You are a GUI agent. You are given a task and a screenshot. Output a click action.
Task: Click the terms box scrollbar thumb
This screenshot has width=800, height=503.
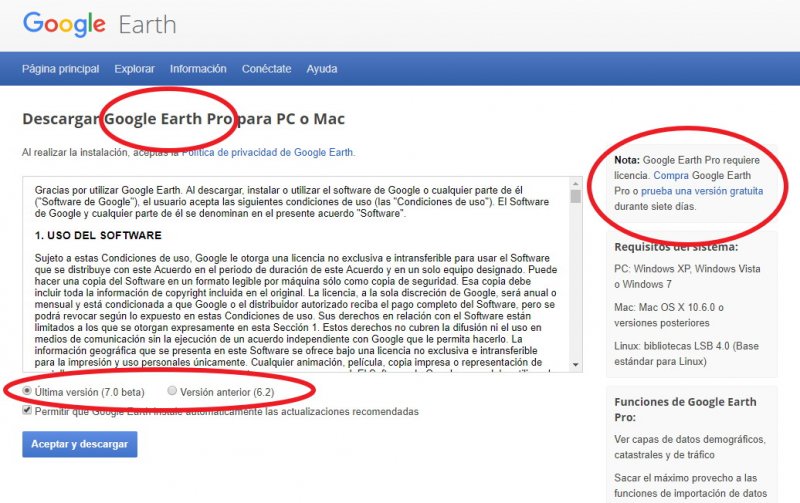[576, 196]
